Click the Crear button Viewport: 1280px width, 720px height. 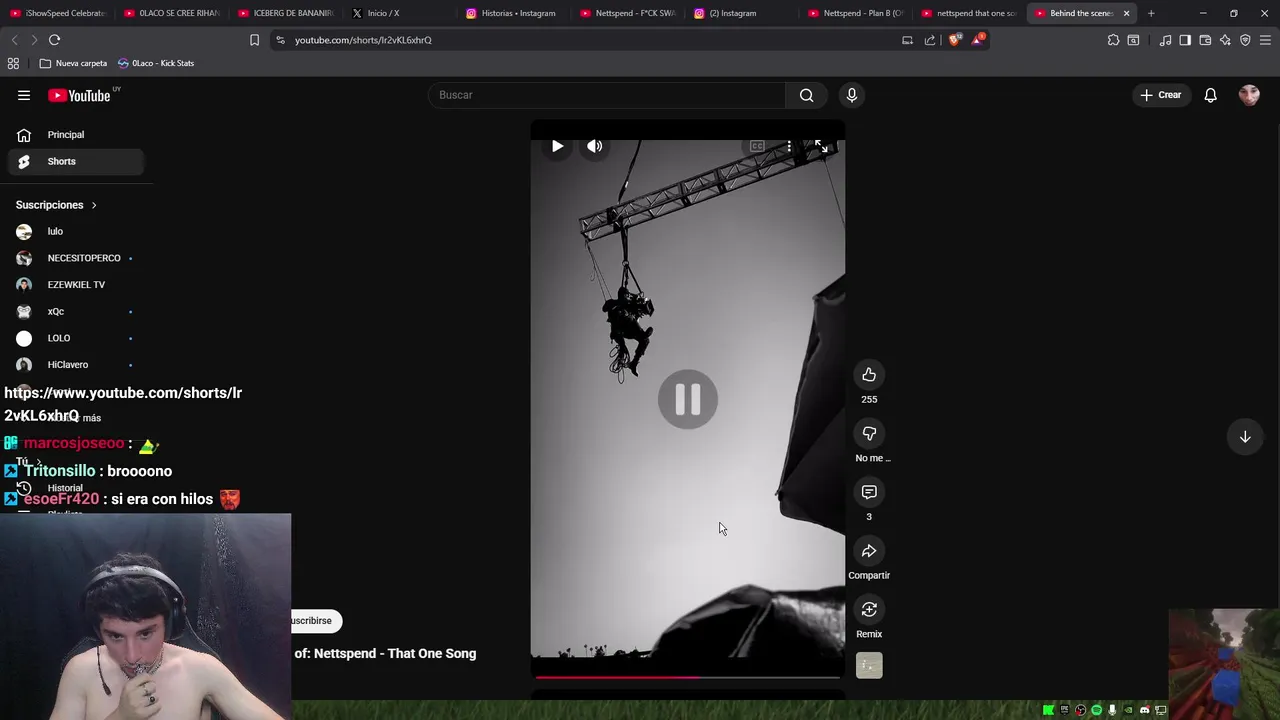pyautogui.click(x=1161, y=95)
